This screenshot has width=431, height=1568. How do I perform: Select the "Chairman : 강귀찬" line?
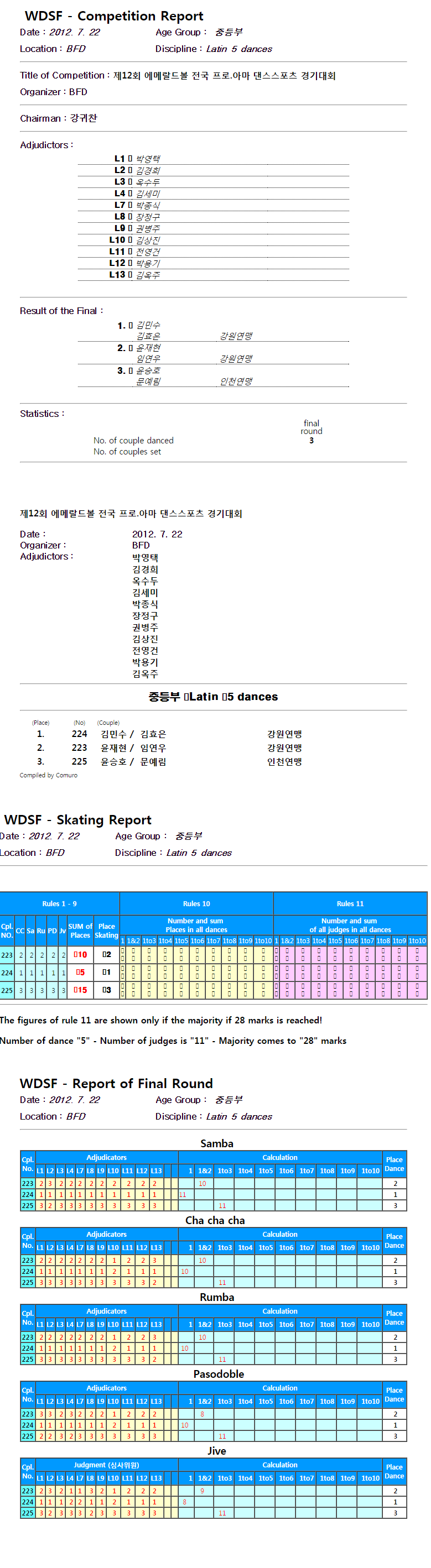(x=59, y=118)
